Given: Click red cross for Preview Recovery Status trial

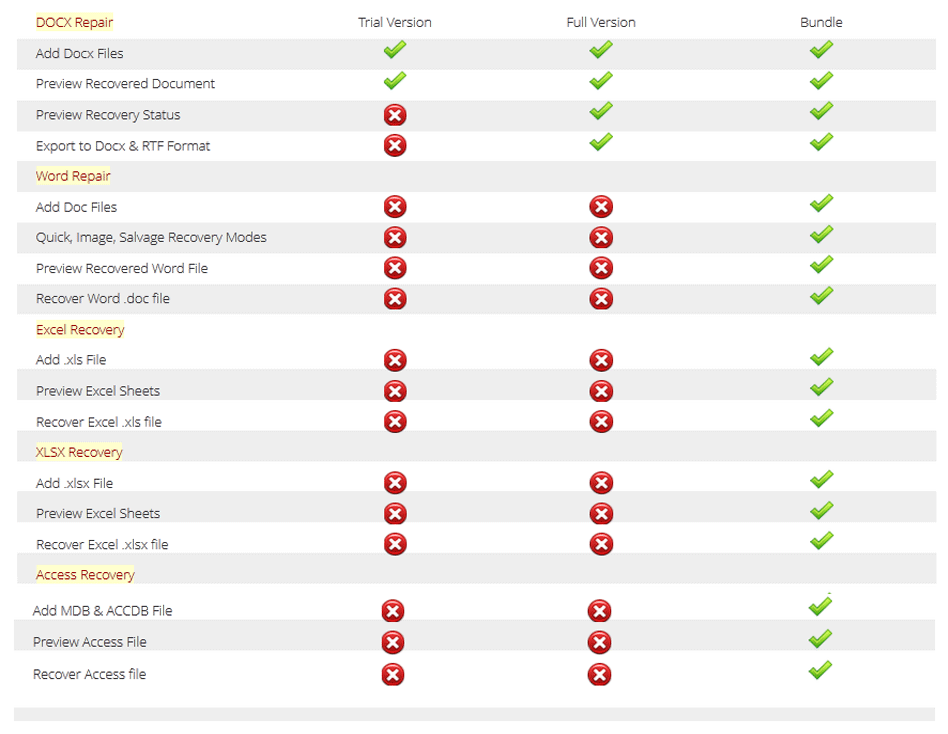Looking at the screenshot, I should [395, 115].
